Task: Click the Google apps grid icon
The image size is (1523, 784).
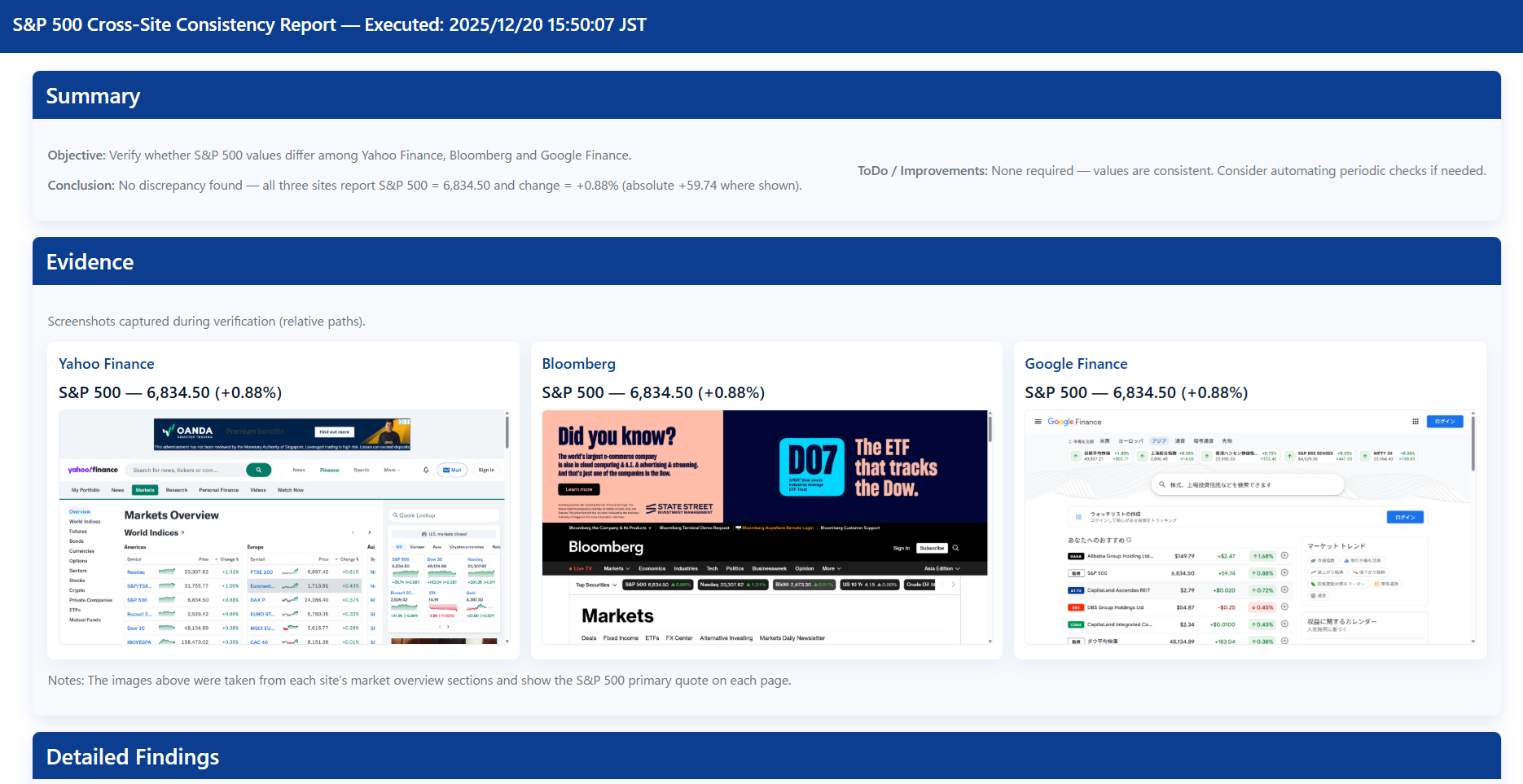Action: pos(1415,422)
